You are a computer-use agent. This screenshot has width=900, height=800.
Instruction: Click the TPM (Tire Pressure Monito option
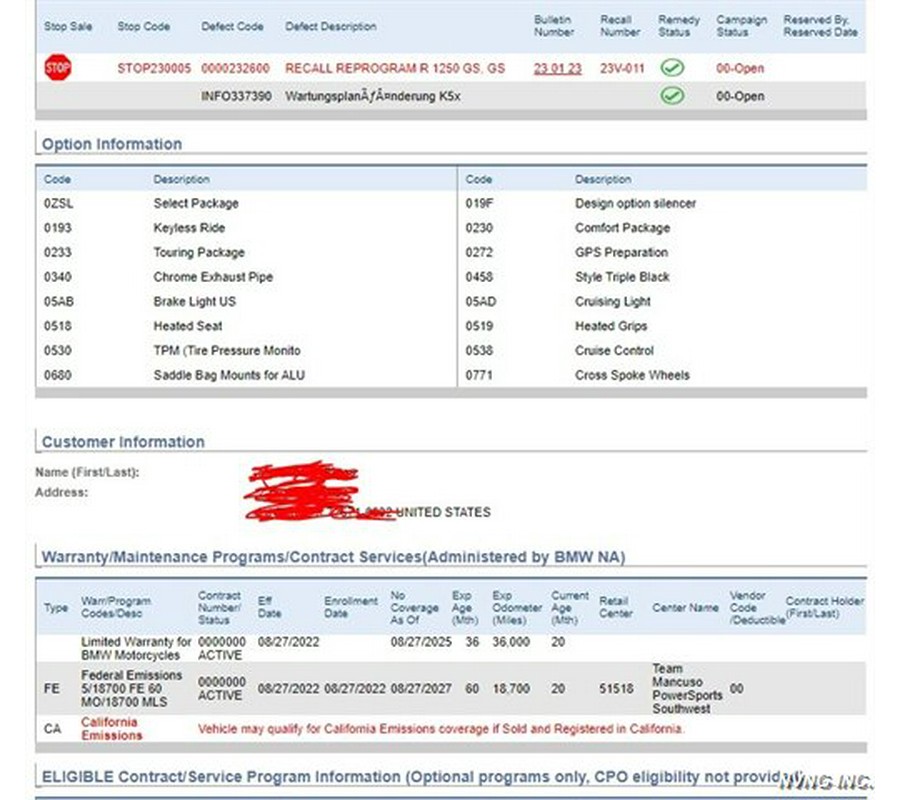[227, 351]
